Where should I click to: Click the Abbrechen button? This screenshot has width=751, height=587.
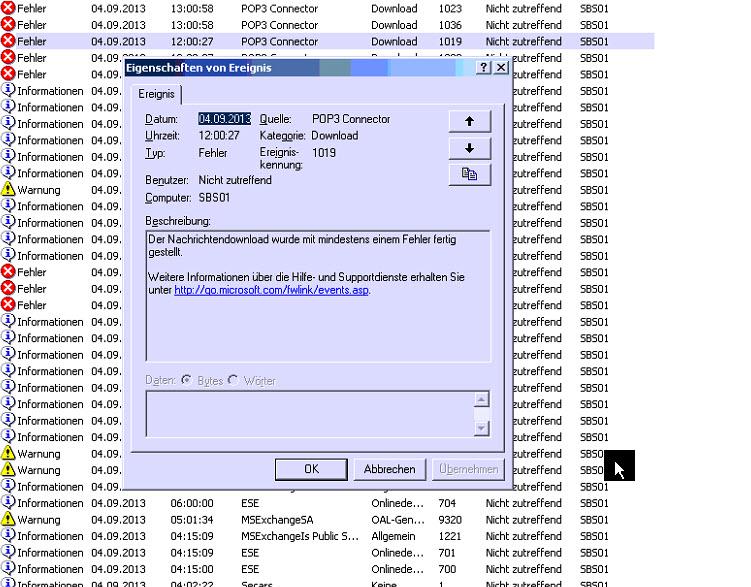[389, 469]
